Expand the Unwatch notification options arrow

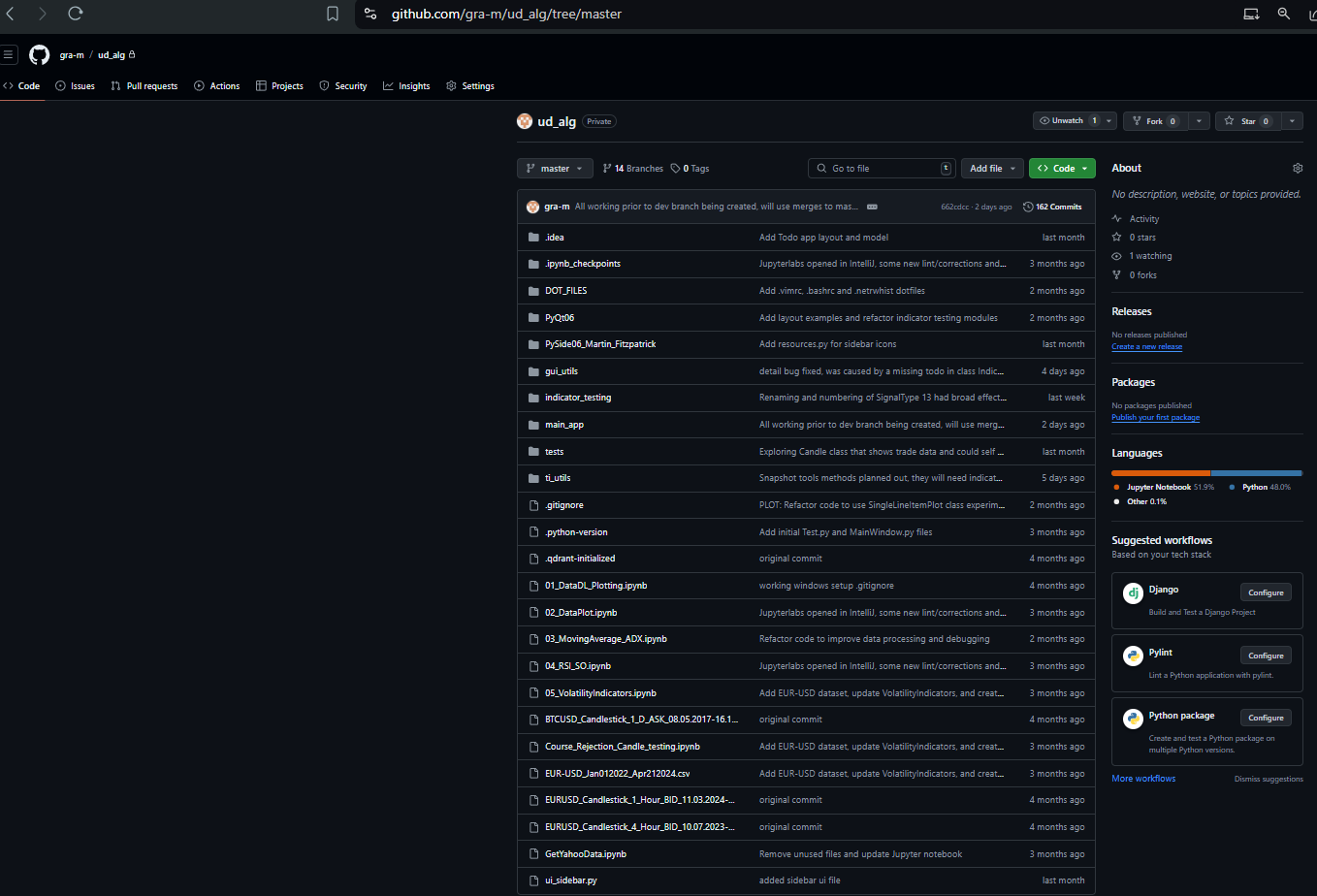(1110, 120)
